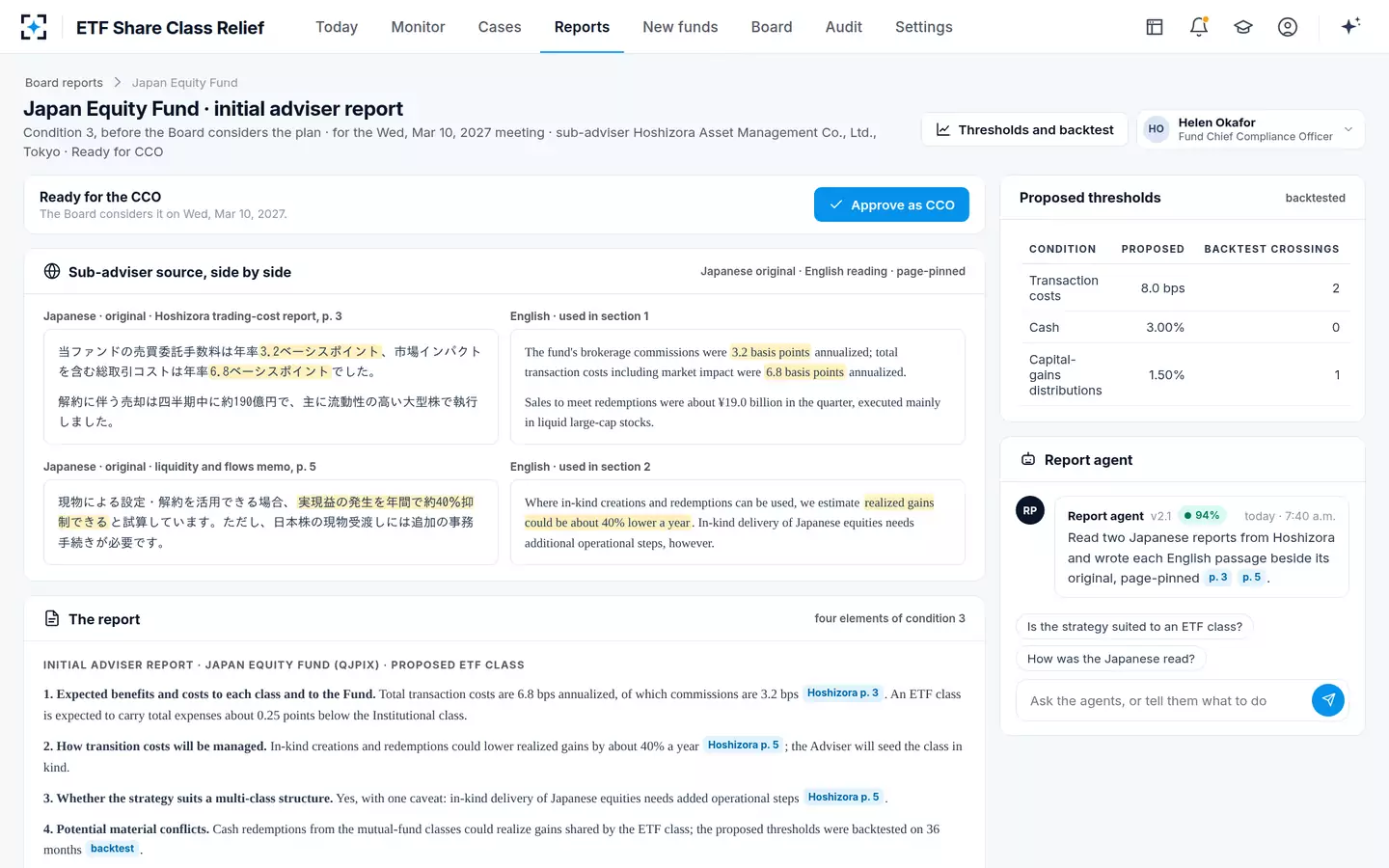Screen dimensions: 1389x868
Task: Go to the New funds tab
Action: click(680, 27)
